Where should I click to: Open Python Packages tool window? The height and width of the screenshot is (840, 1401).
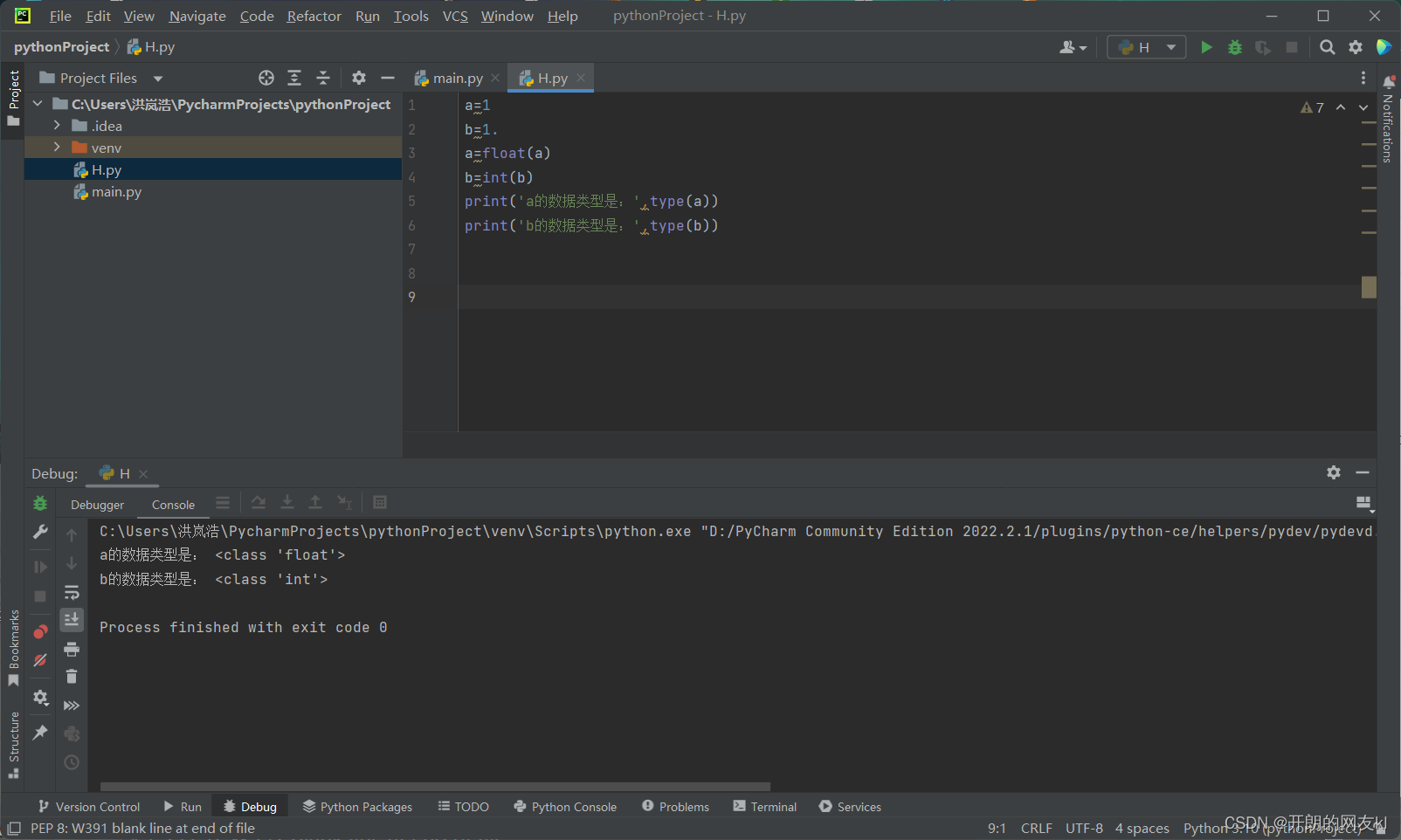[357, 807]
